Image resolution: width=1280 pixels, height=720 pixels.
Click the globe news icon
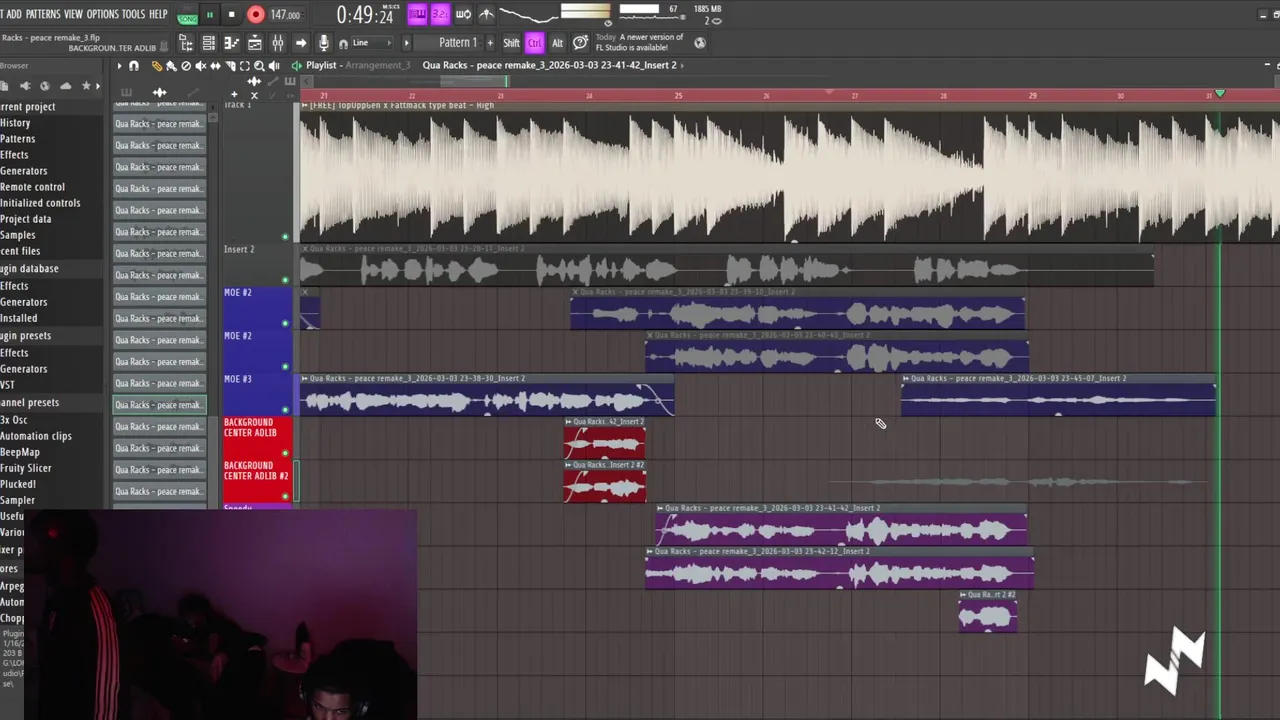(700, 43)
